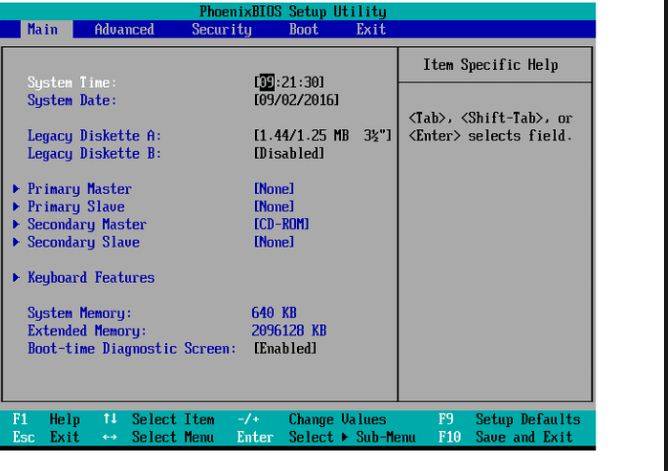
Task: Expand the Secondary Slave arrow
Action: pyautogui.click(x=16, y=242)
